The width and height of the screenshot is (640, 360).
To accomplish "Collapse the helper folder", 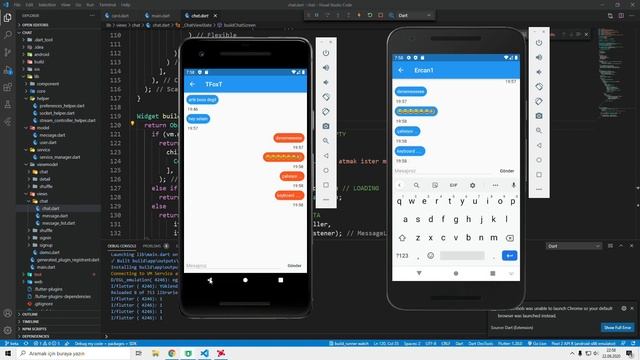I will (43, 98).
